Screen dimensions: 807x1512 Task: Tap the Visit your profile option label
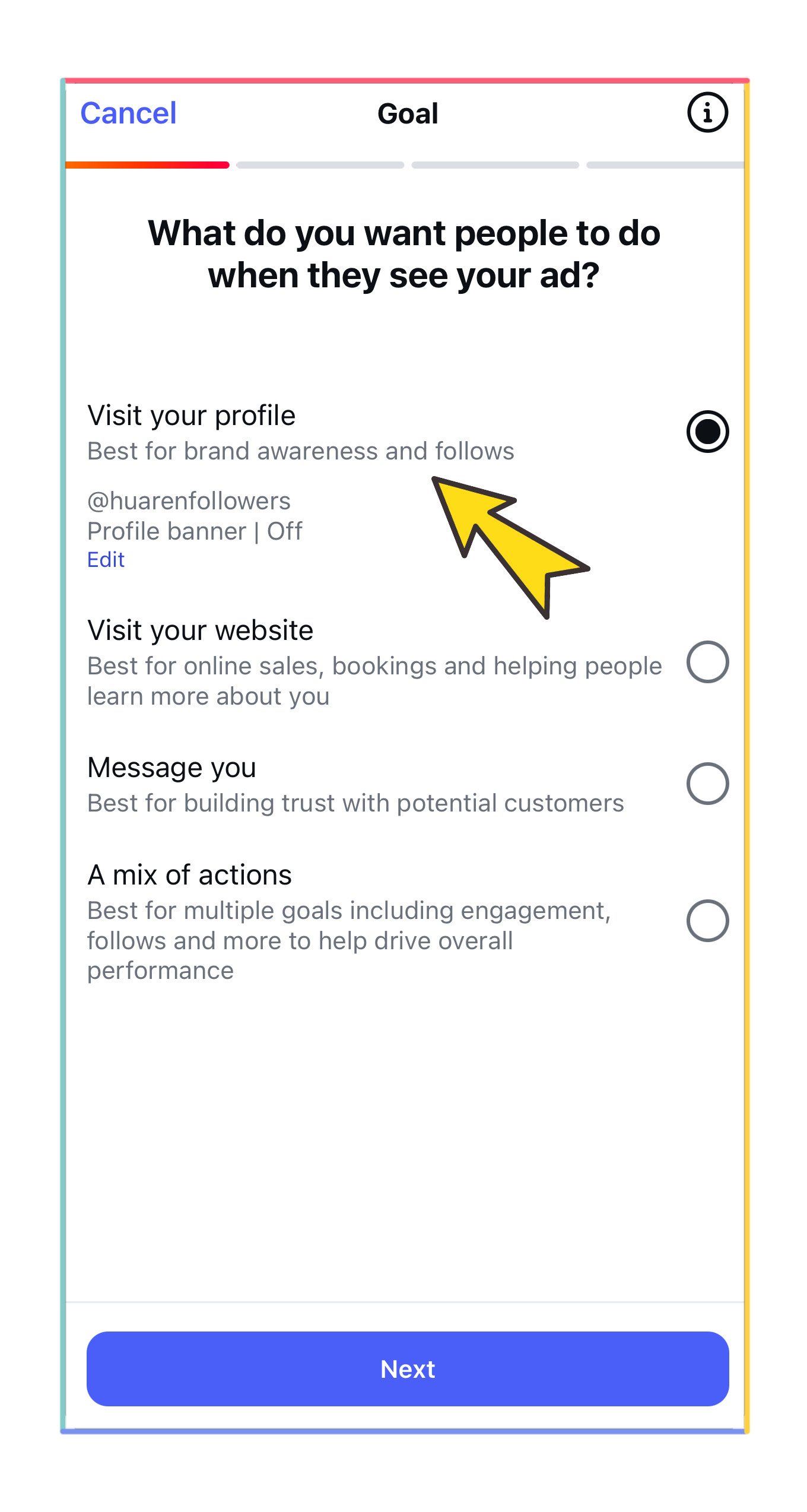[191, 416]
